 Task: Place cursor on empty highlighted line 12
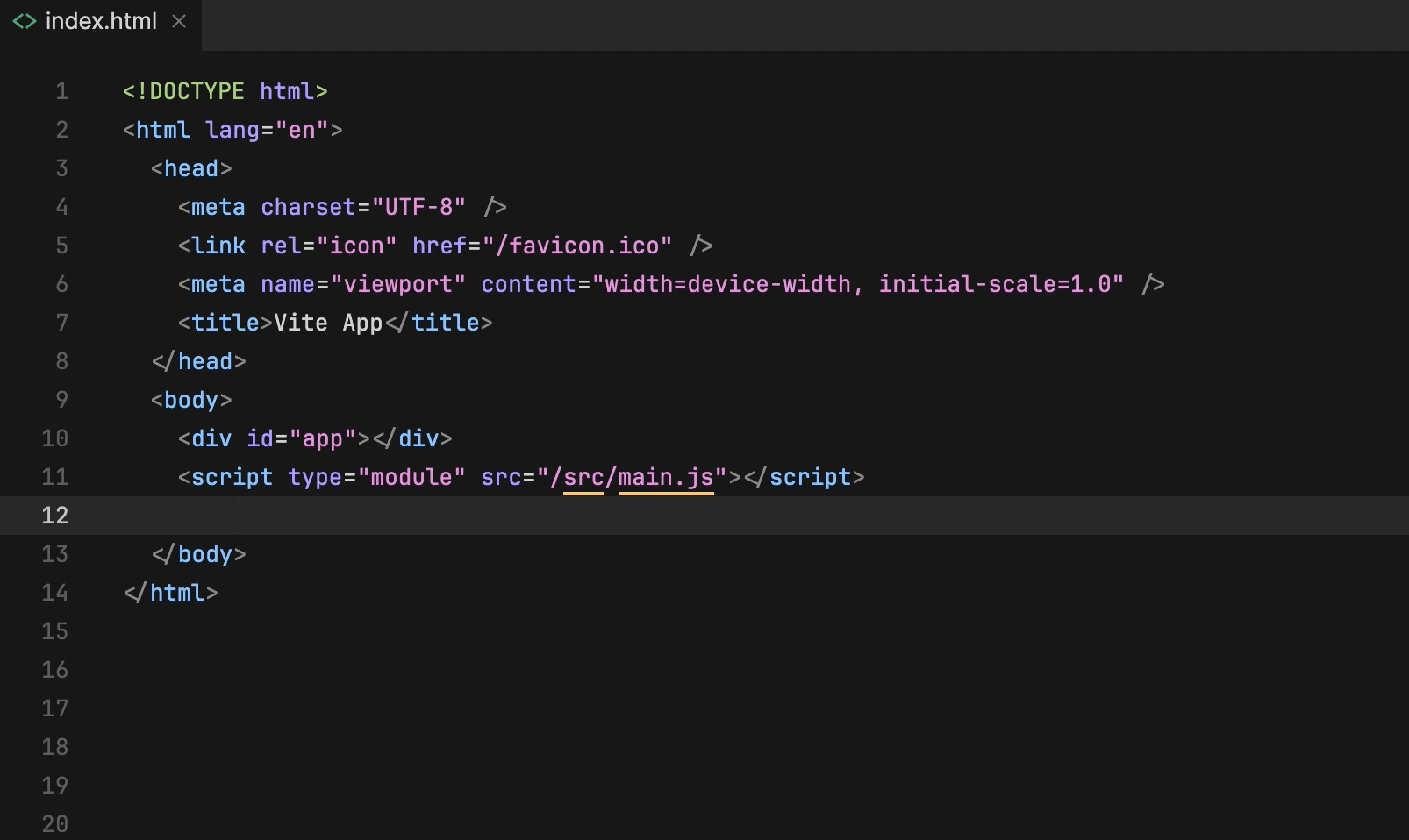click(704, 516)
